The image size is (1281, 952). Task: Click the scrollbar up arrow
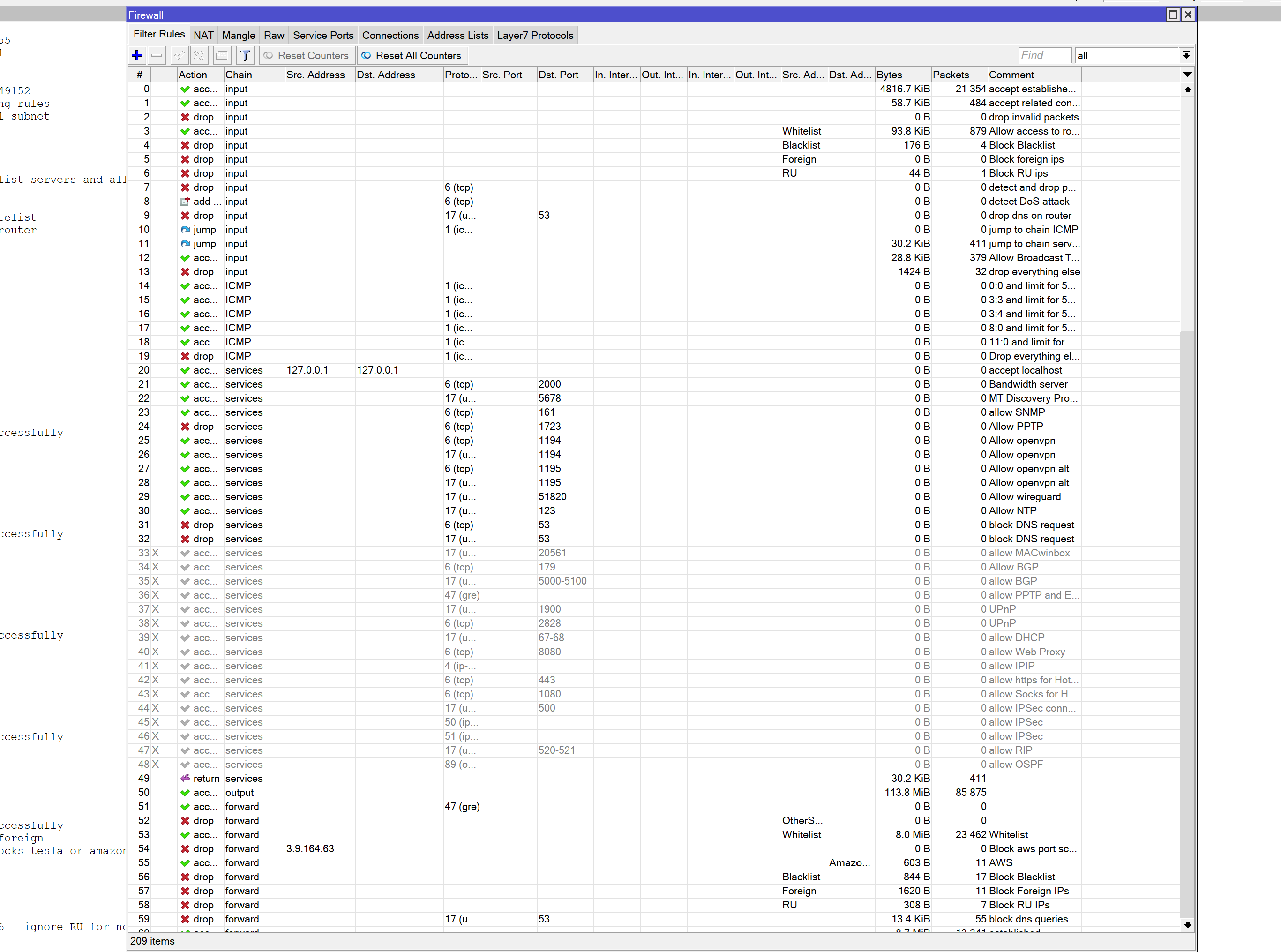pyautogui.click(x=1187, y=90)
